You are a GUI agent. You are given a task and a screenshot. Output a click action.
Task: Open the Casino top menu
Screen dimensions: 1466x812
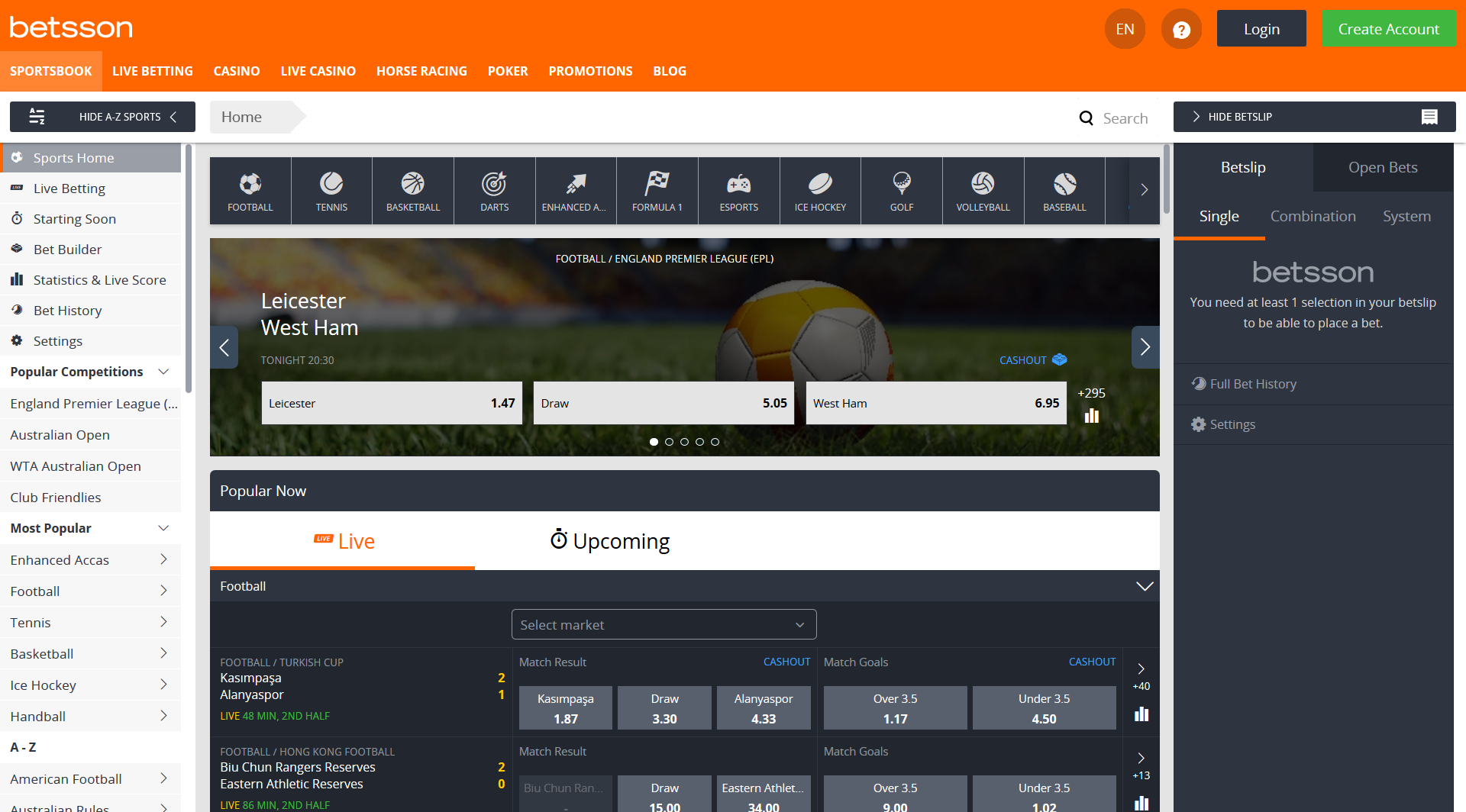(237, 71)
